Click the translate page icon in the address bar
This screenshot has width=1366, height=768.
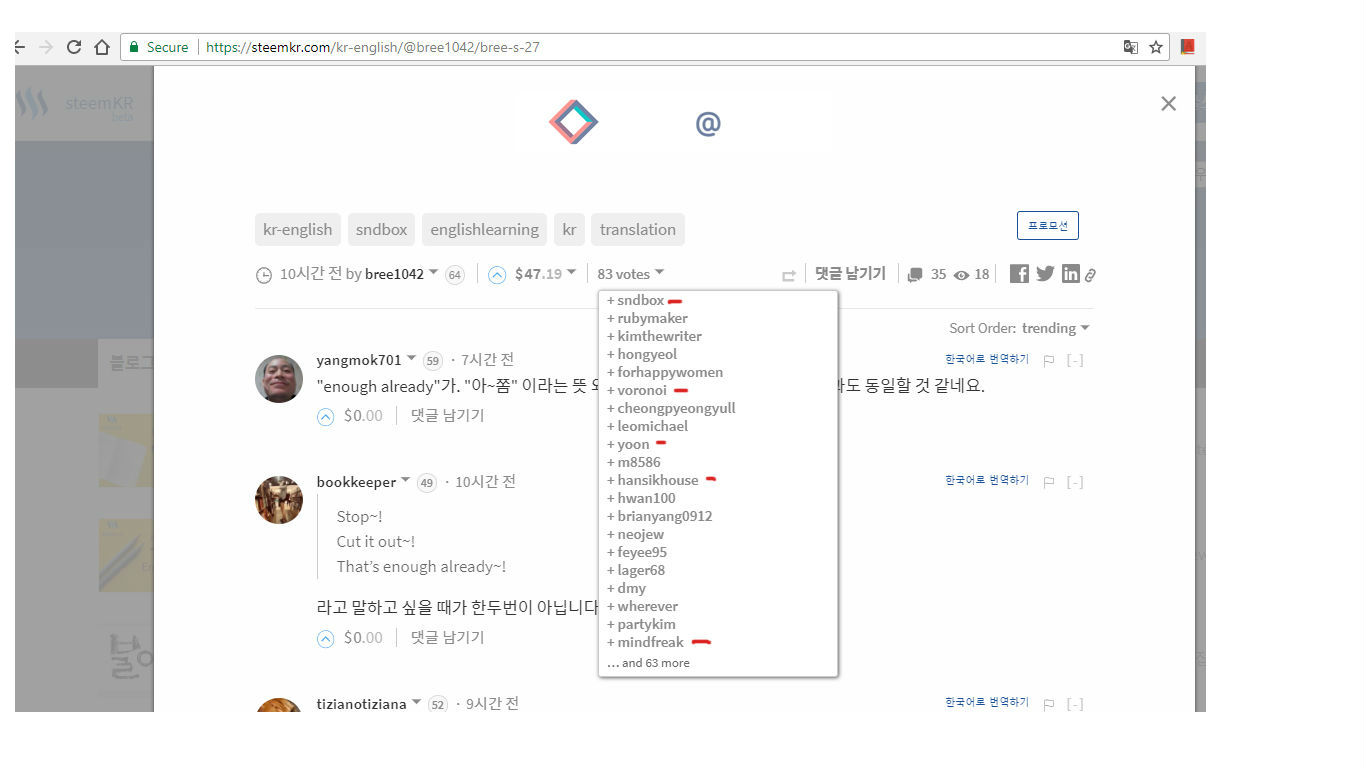[x=1131, y=46]
